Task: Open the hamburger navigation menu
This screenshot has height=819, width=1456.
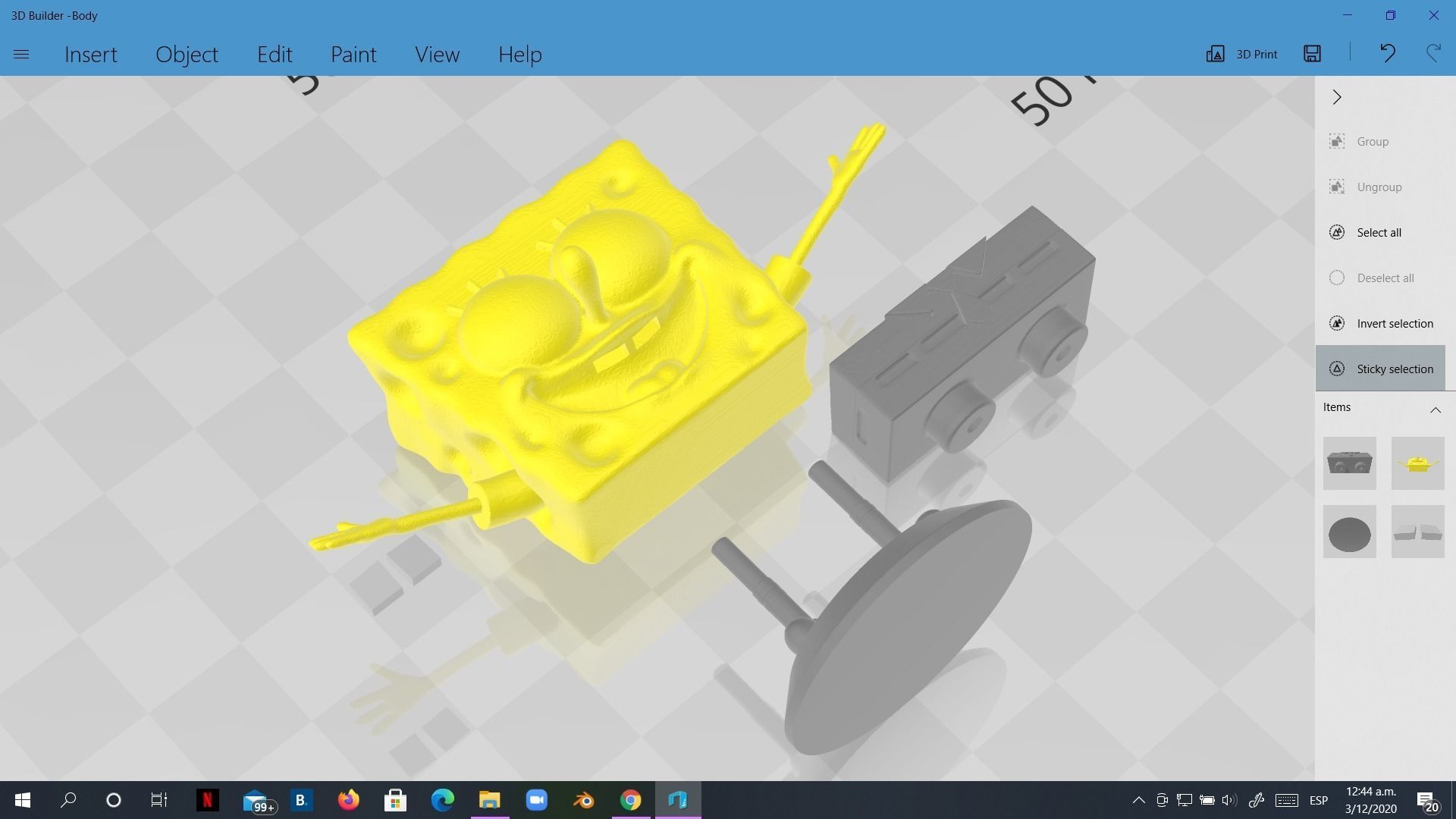Action: (x=21, y=54)
